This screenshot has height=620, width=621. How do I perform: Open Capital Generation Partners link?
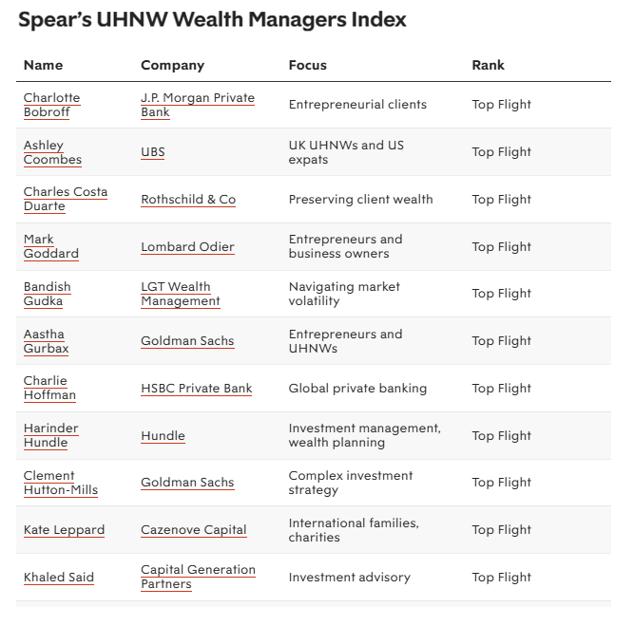coord(198,577)
